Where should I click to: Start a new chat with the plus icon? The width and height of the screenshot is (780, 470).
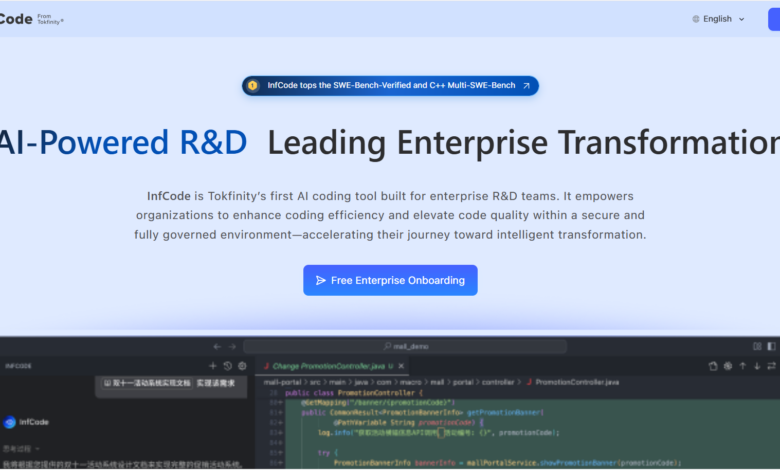(213, 366)
